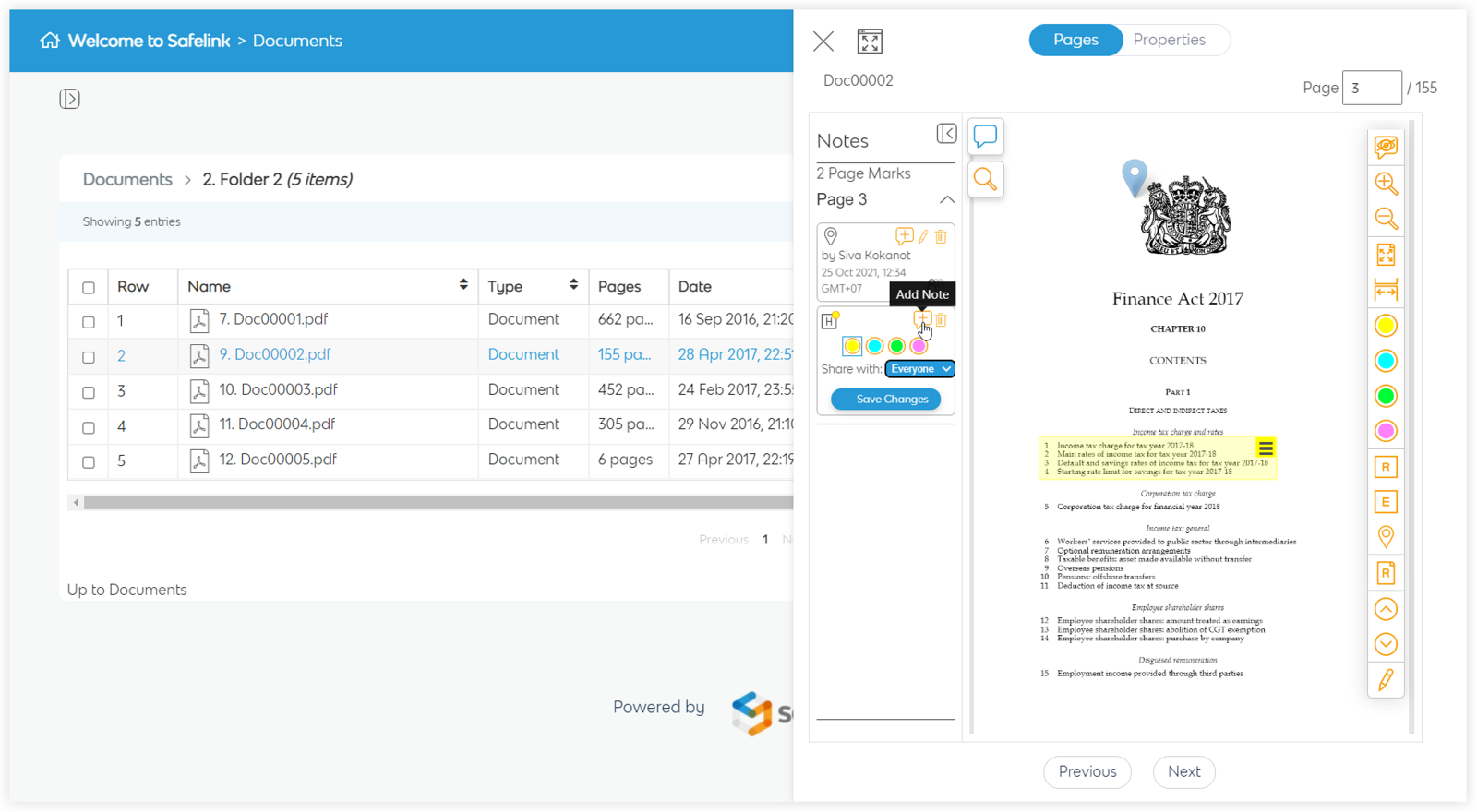Open the document search magnifier panel
The height and width of the screenshot is (812, 1477).
click(985, 179)
